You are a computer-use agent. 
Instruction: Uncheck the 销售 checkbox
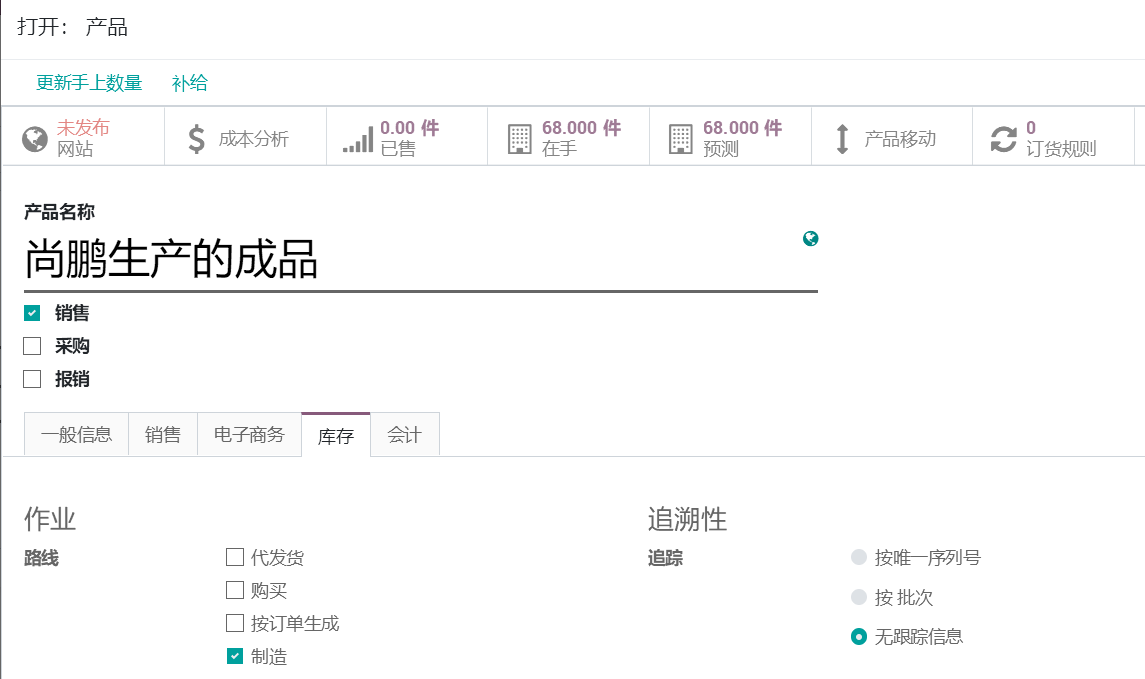(x=32, y=313)
